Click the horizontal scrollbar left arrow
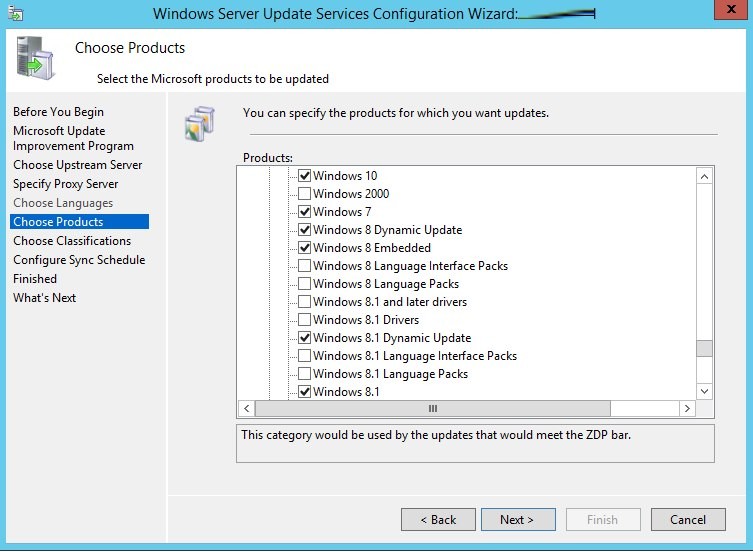753x552 pixels. (246, 409)
